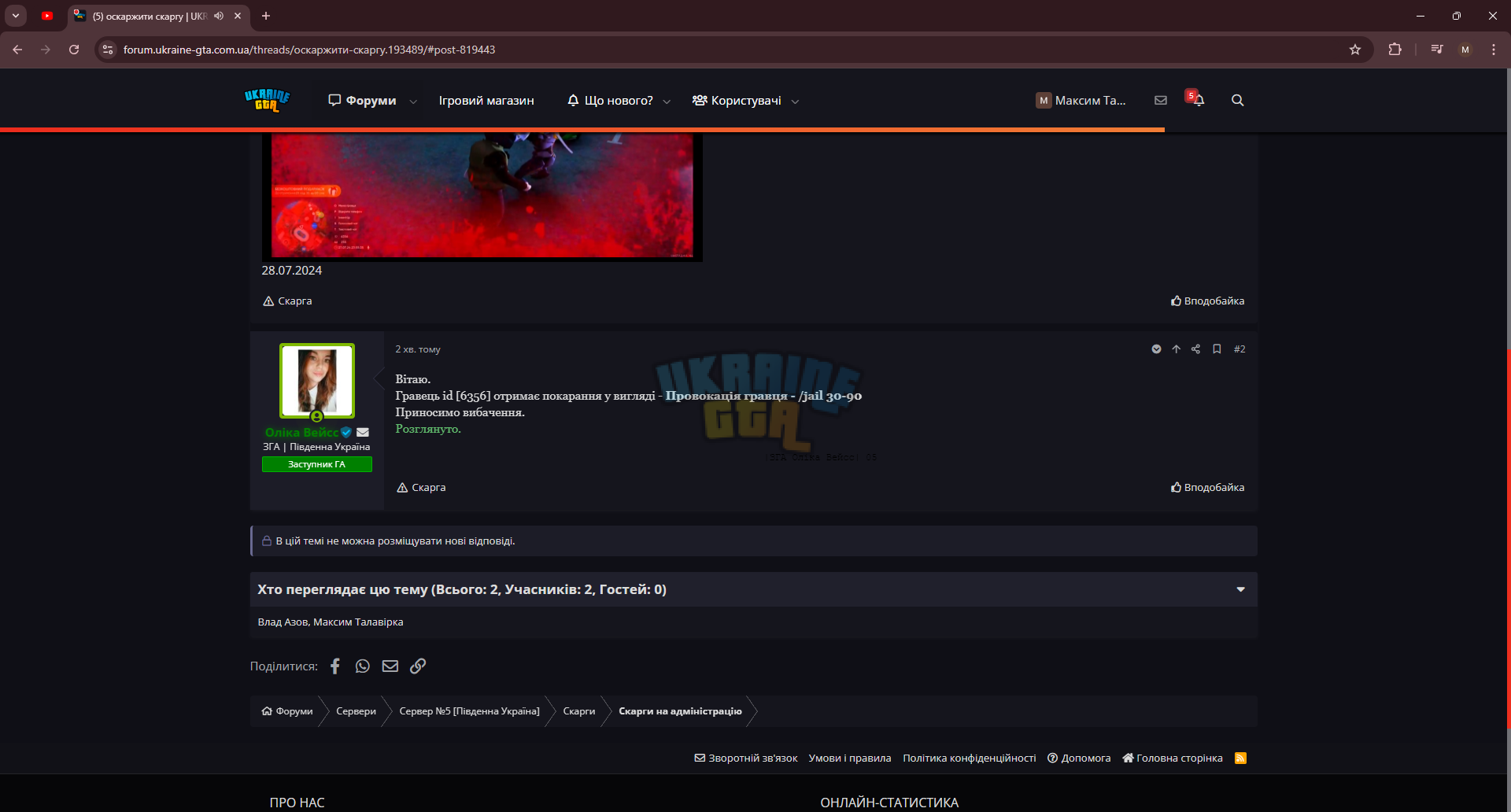The image size is (1511, 812).
Task: Collapse 'Хто переглядає цю тему' block
Action: click(1241, 589)
